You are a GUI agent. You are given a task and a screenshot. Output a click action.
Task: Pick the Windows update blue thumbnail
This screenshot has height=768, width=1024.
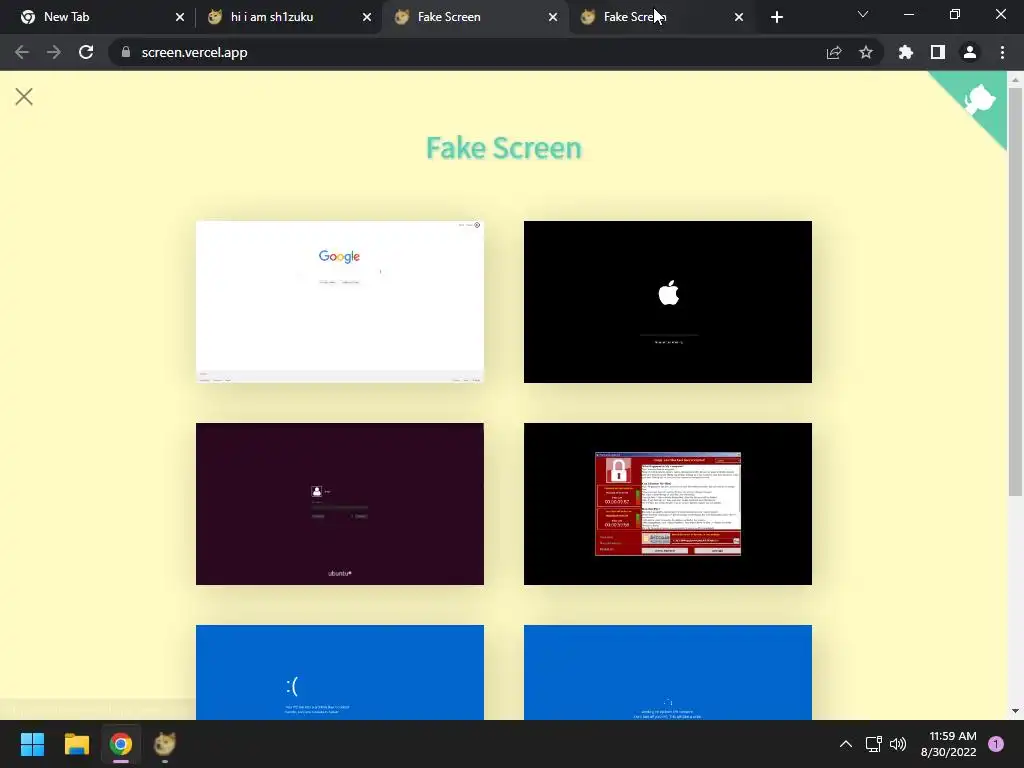coord(667,672)
